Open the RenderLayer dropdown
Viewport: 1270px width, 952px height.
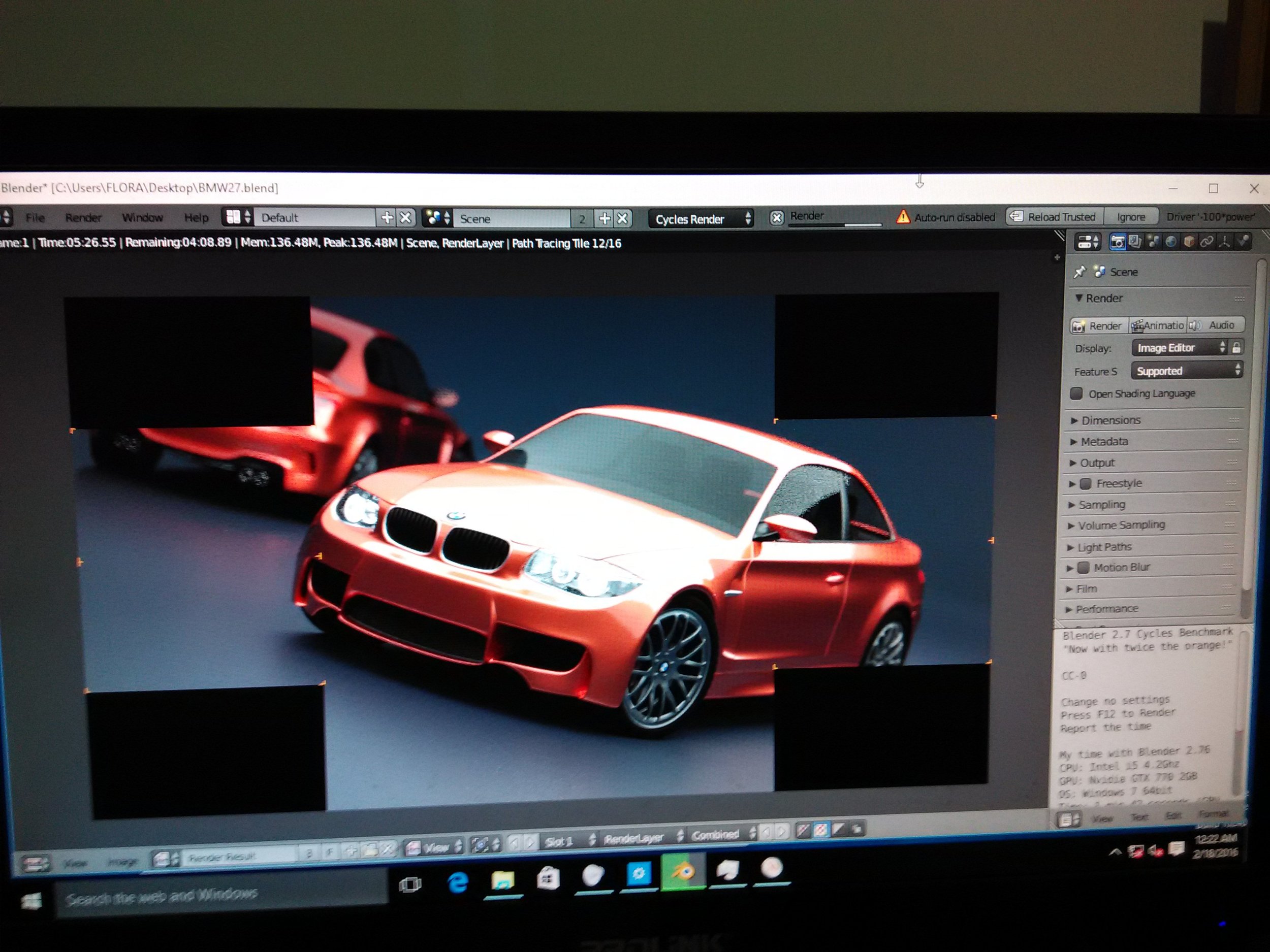coord(643,837)
